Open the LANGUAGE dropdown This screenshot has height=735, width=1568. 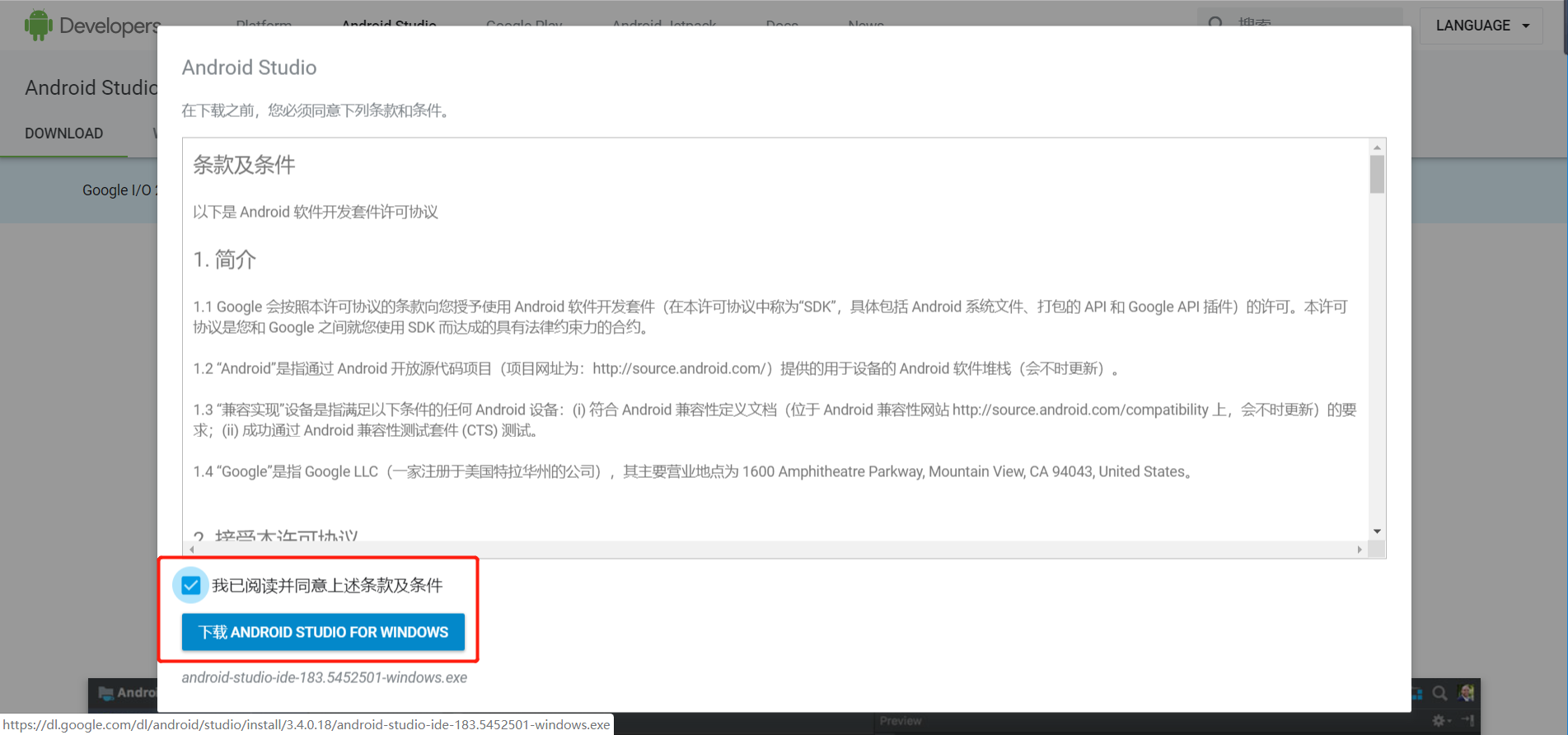click(x=1481, y=26)
